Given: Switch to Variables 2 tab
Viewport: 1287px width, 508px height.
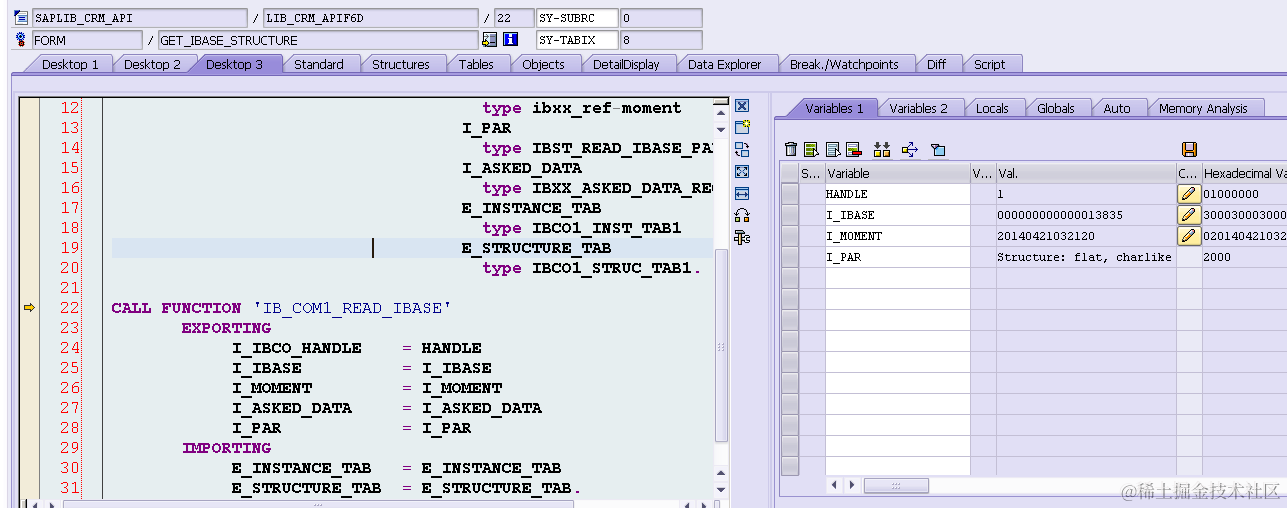Looking at the screenshot, I should click(x=918, y=108).
